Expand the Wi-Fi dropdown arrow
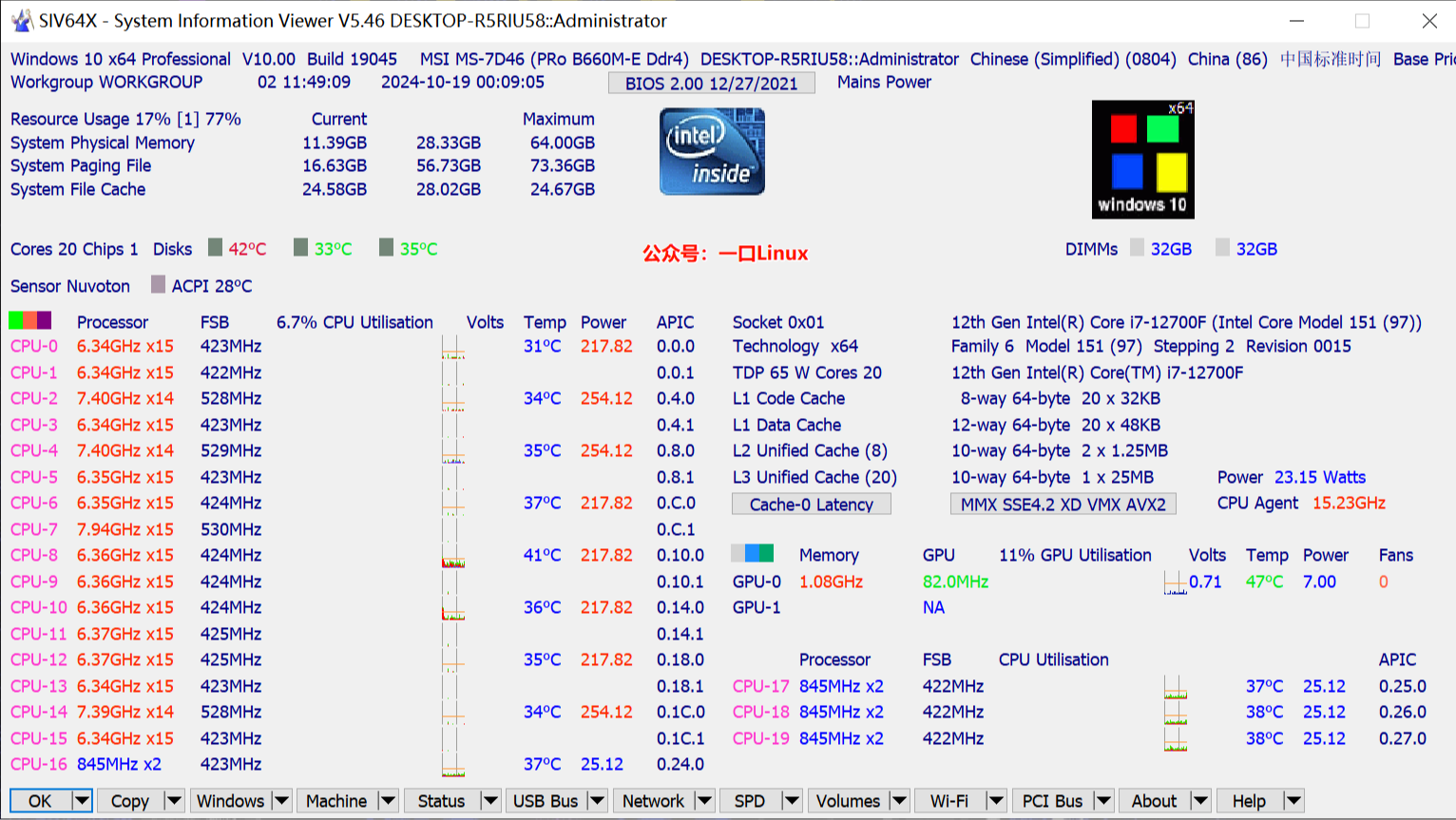 click(x=996, y=801)
